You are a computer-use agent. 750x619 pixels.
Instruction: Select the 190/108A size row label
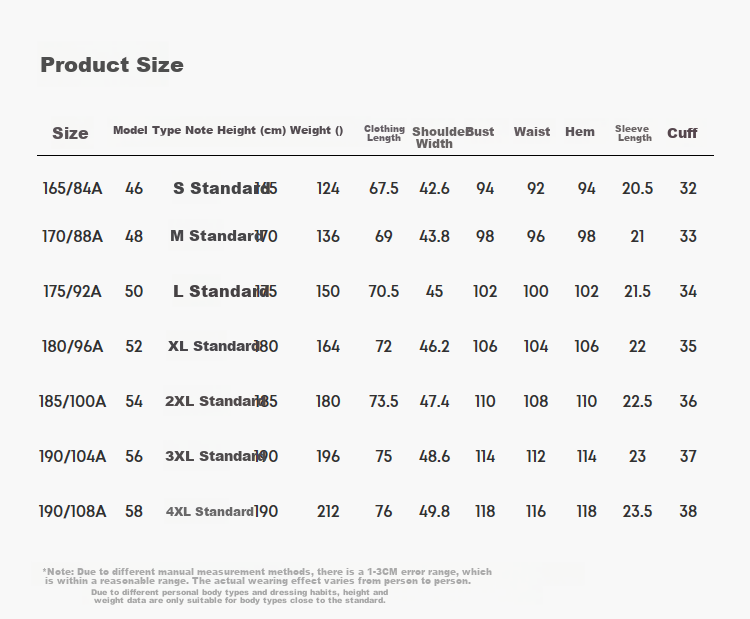click(x=72, y=511)
